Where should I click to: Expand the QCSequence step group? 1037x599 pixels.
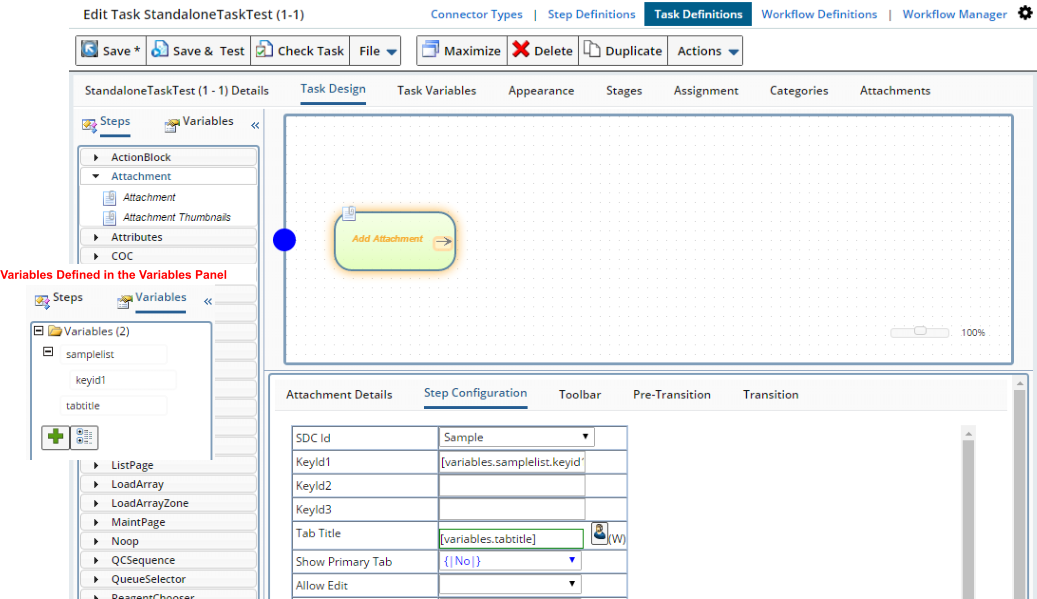pos(97,560)
